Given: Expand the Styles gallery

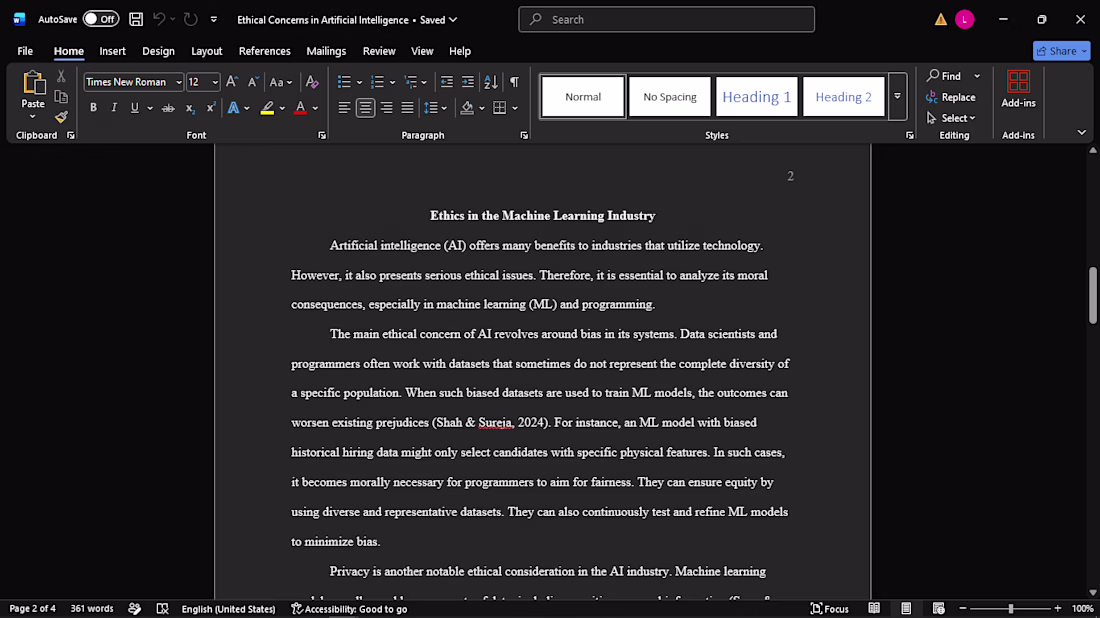Looking at the screenshot, I should pyautogui.click(x=897, y=97).
